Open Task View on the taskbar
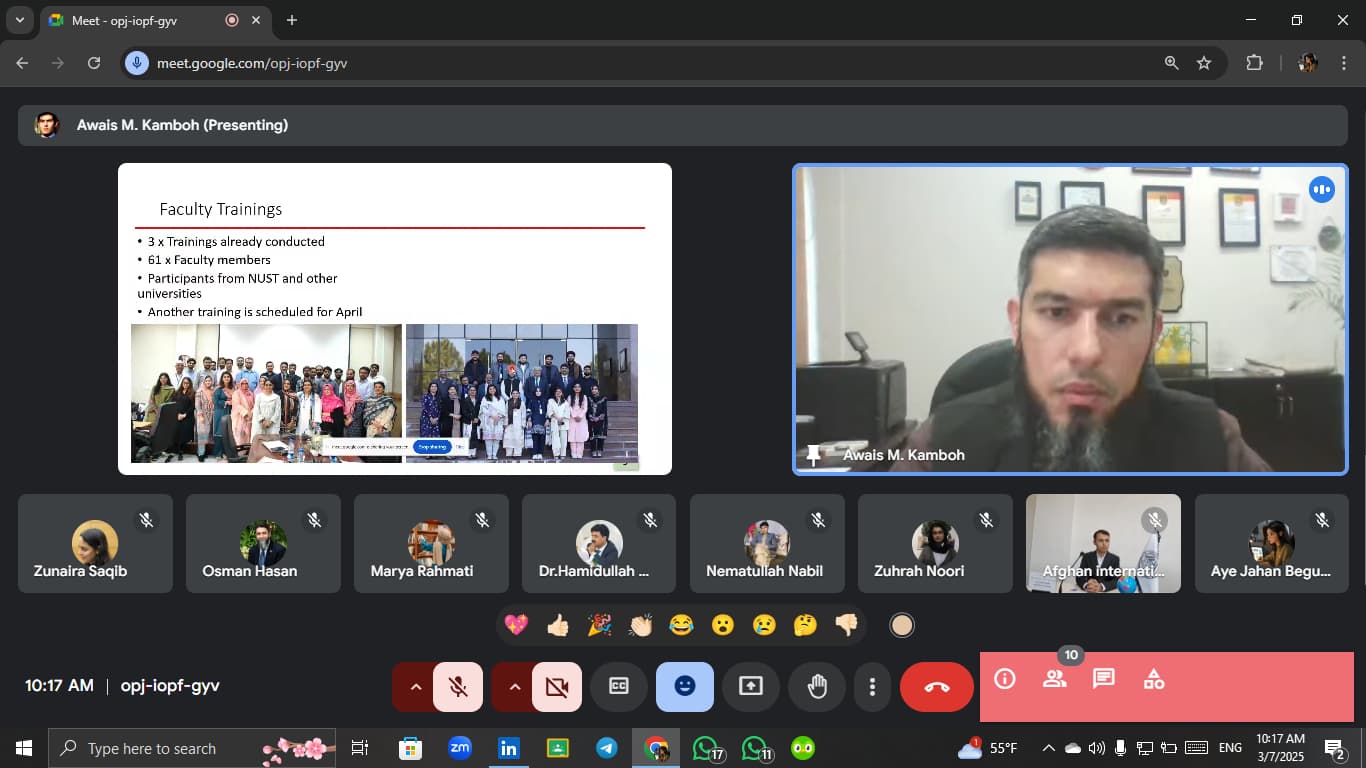 pyautogui.click(x=360, y=748)
